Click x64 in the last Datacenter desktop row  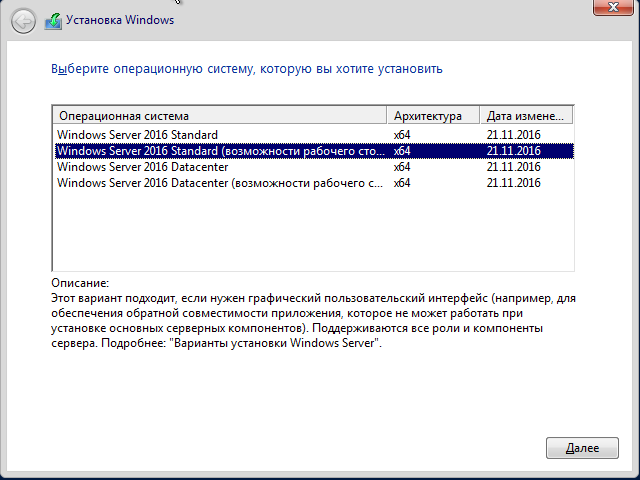pos(403,183)
